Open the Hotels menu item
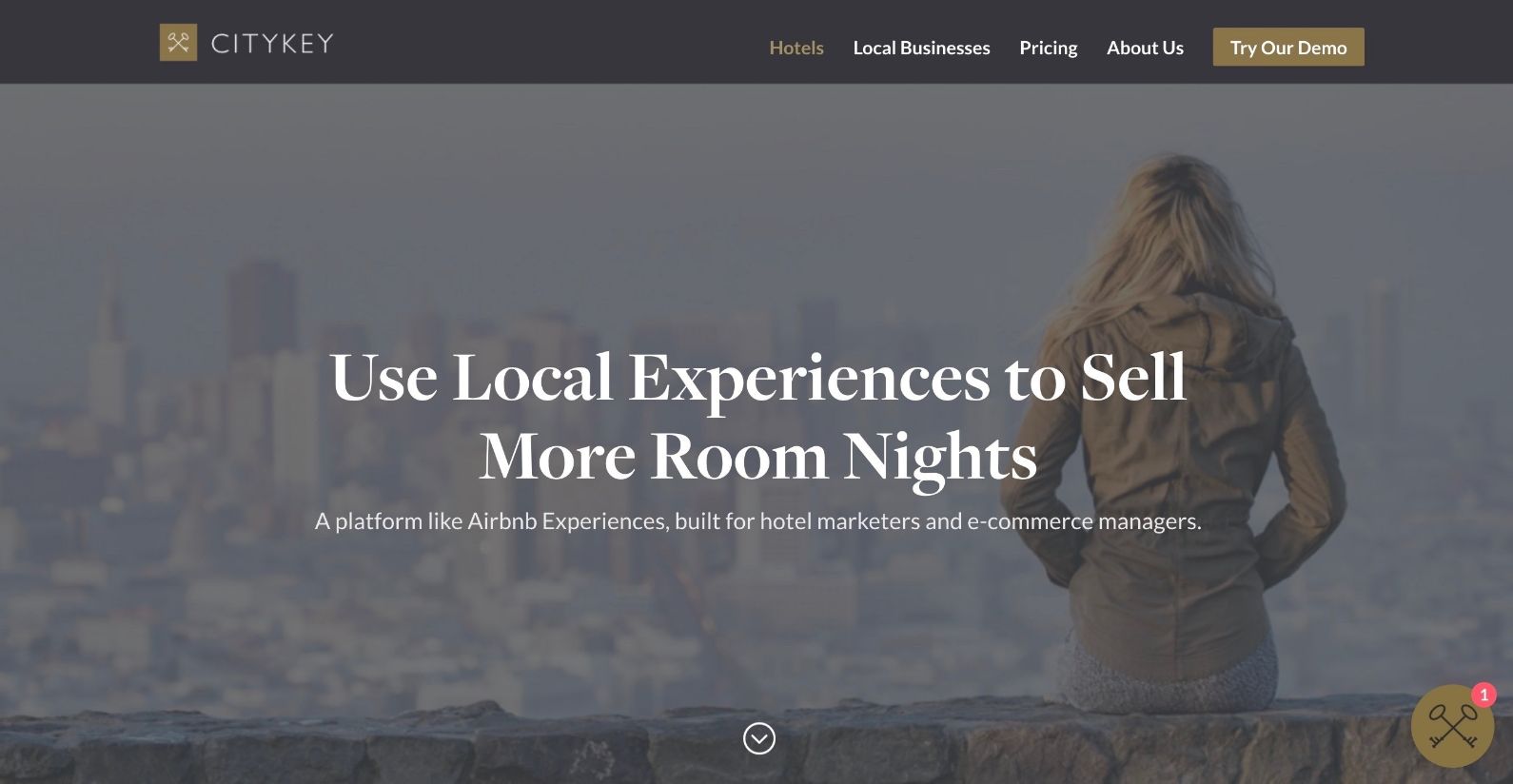This screenshot has width=1513, height=784. [796, 48]
